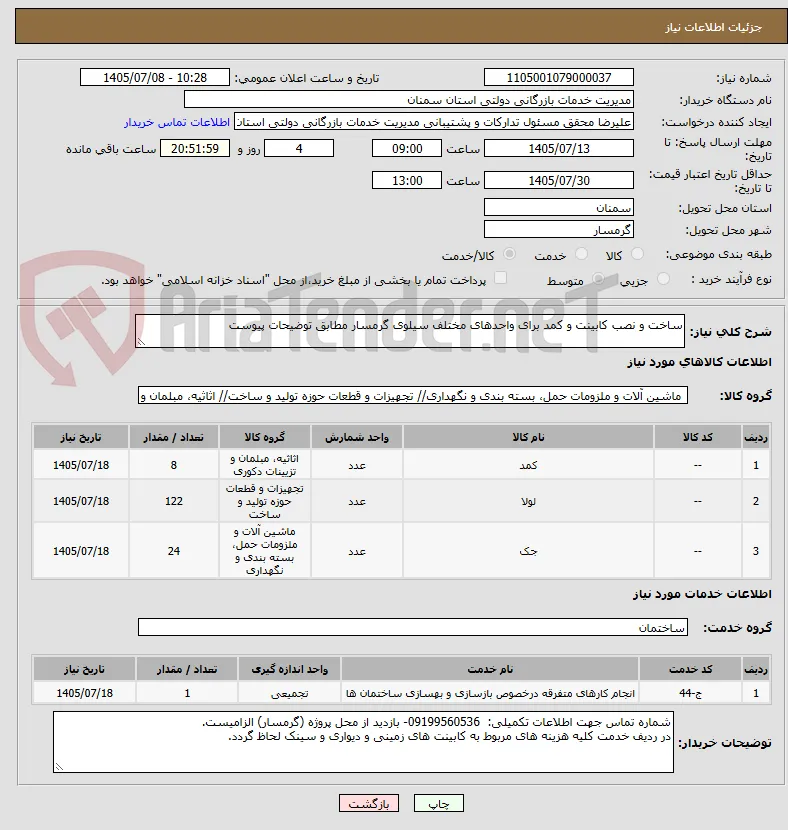Viewport: 788px width, 830px height.
Task: Click the quantity 24 in the جک row
Action: coord(174,551)
